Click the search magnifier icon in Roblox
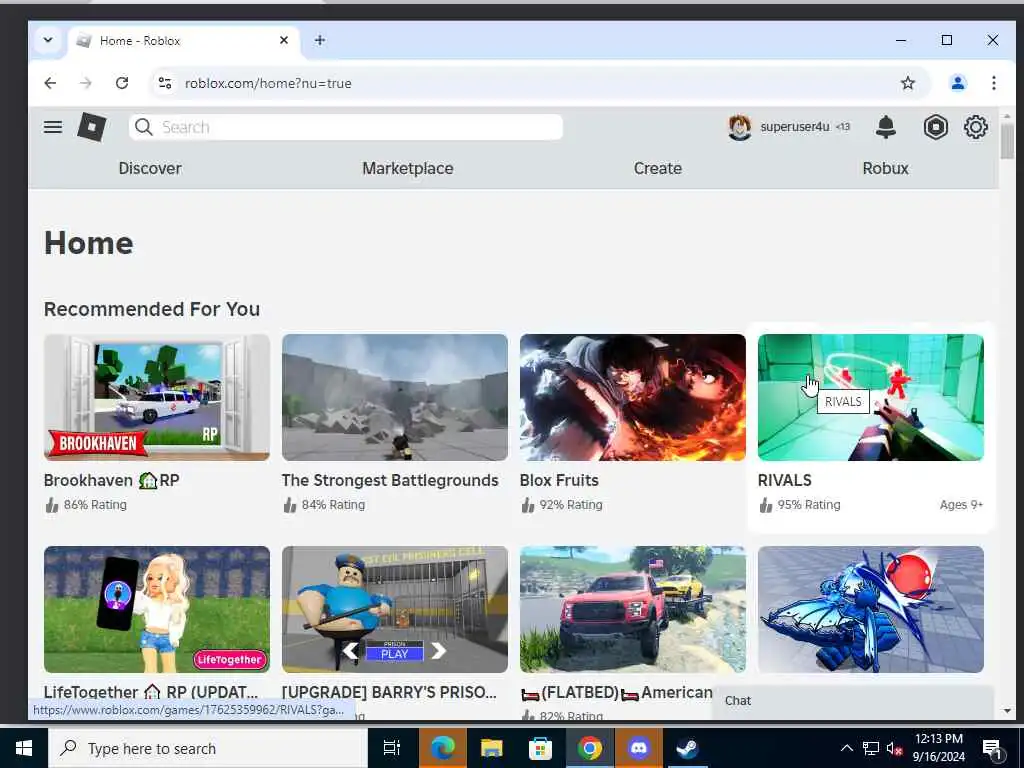The width and height of the screenshot is (1024, 768). click(144, 127)
